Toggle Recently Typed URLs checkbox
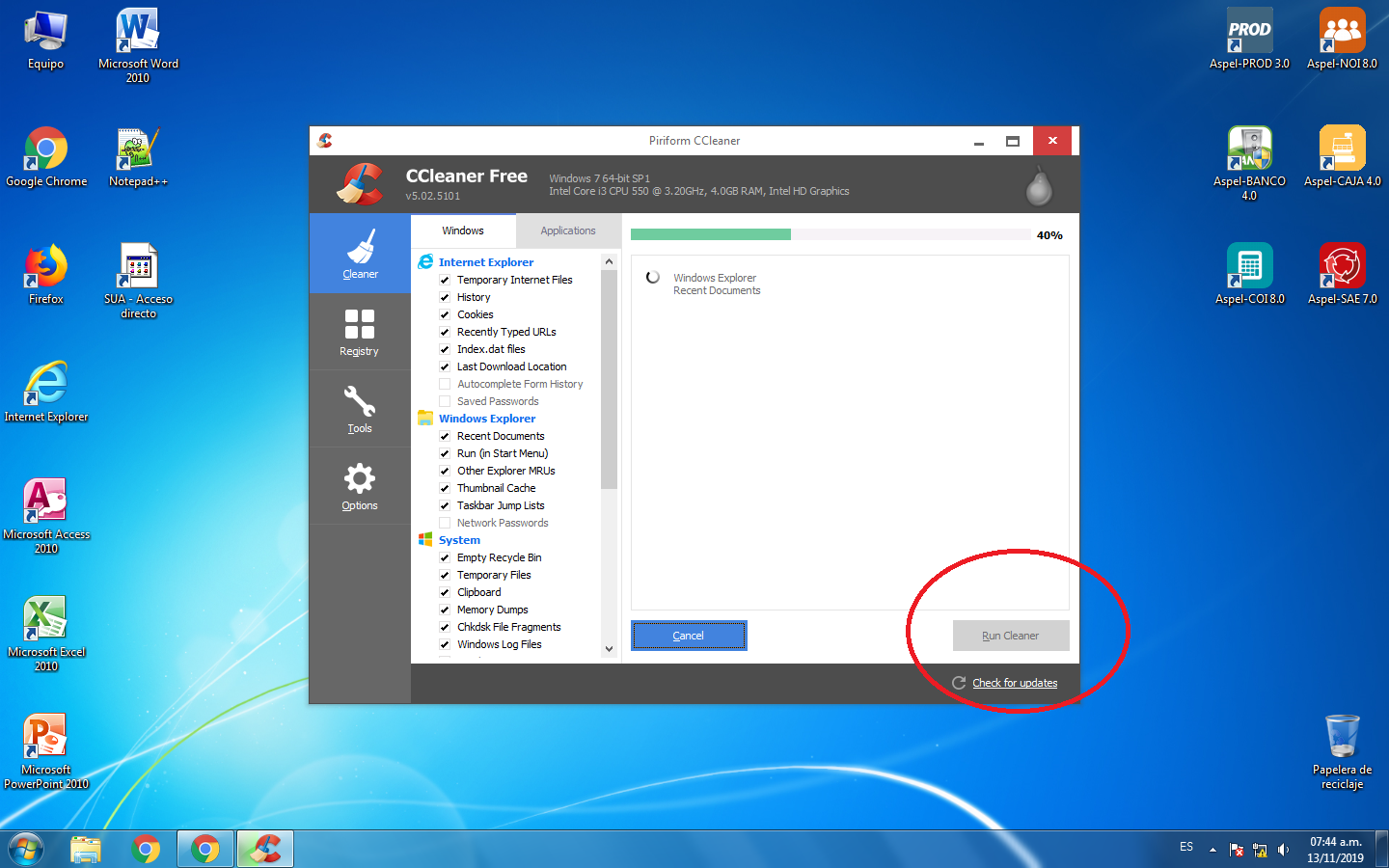 (x=445, y=332)
